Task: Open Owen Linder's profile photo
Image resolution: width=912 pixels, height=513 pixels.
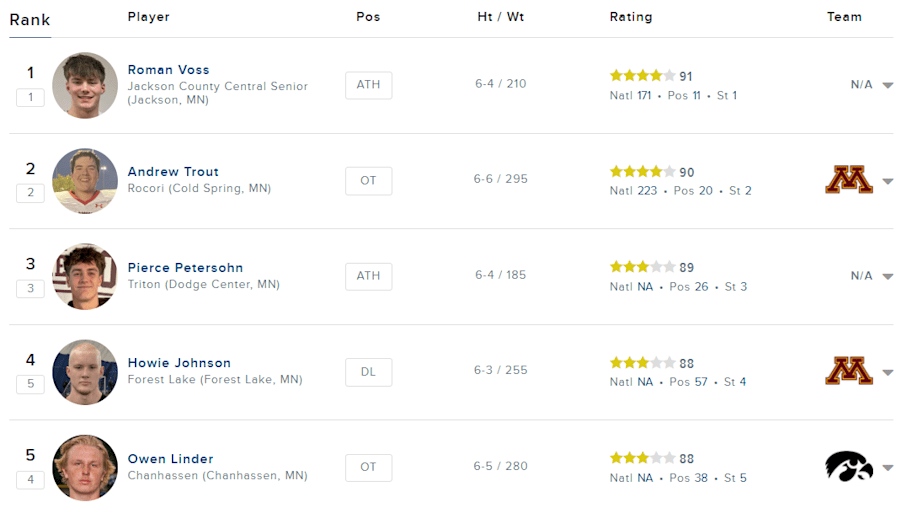Action: coord(85,468)
